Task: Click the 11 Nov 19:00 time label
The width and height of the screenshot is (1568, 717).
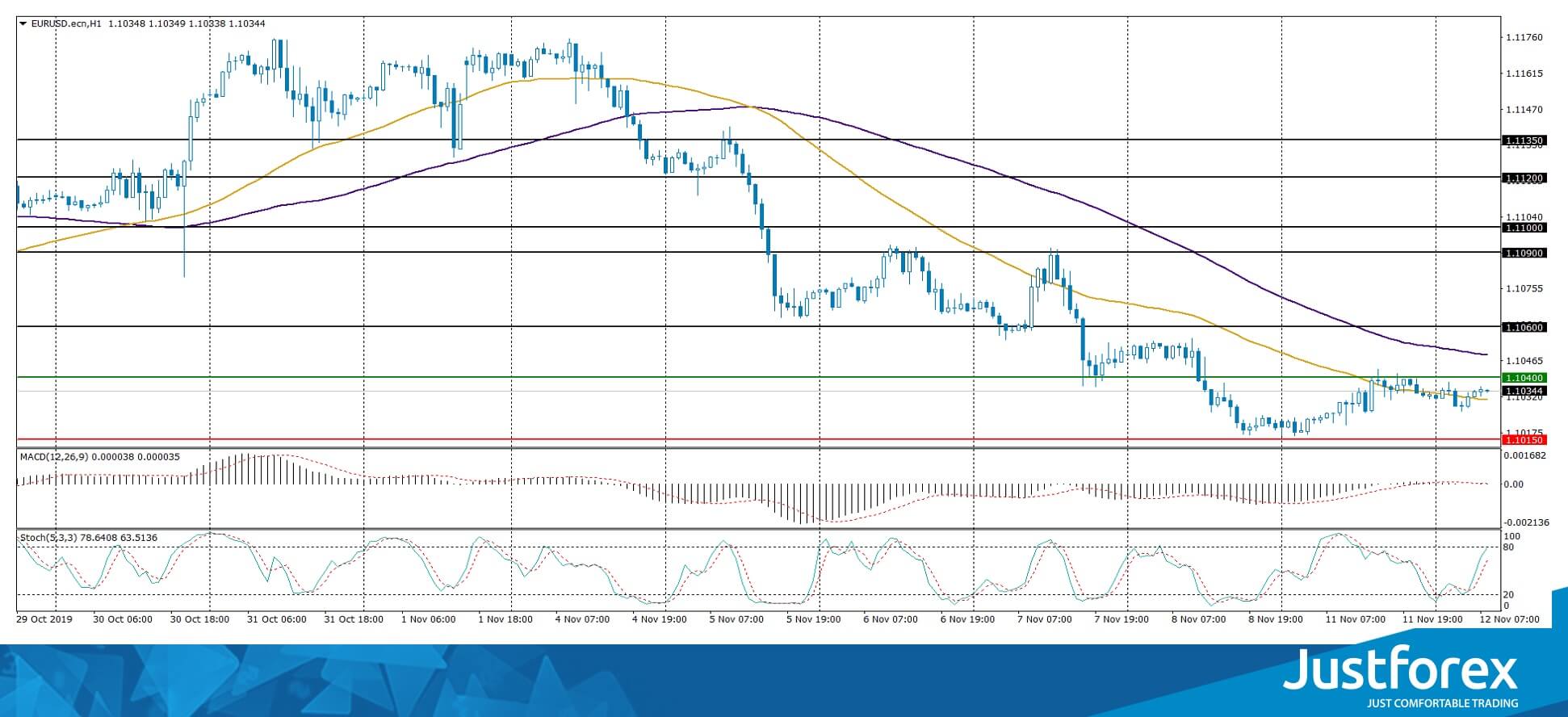Action: point(1432,619)
